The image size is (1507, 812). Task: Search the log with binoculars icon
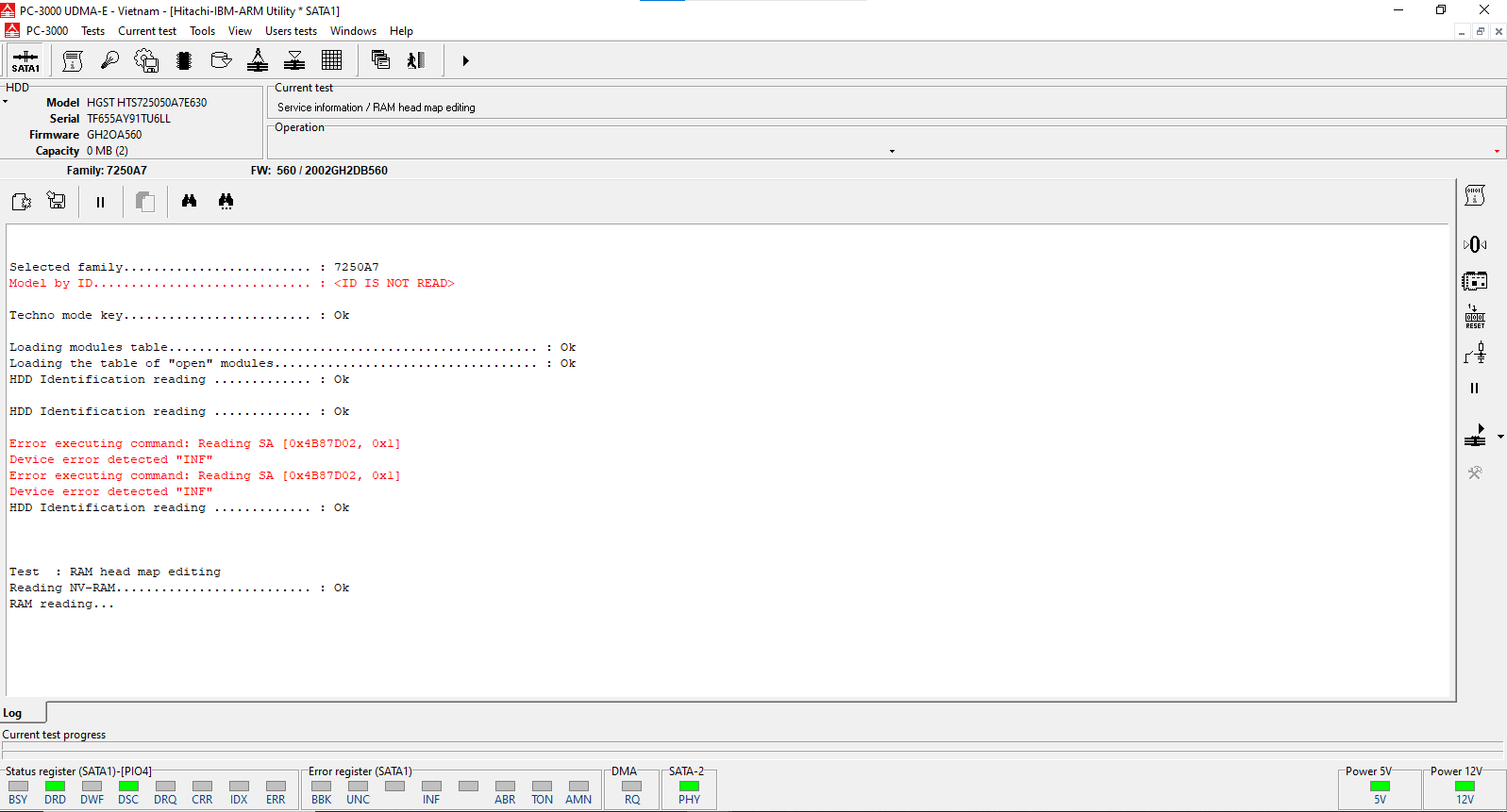click(190, 201)
